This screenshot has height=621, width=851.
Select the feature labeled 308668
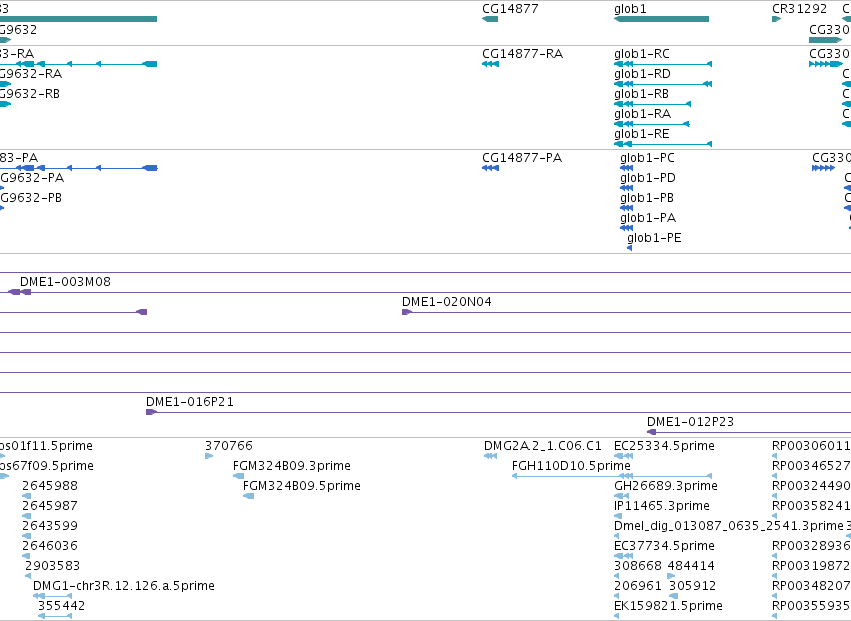click(x=638, y=566)
